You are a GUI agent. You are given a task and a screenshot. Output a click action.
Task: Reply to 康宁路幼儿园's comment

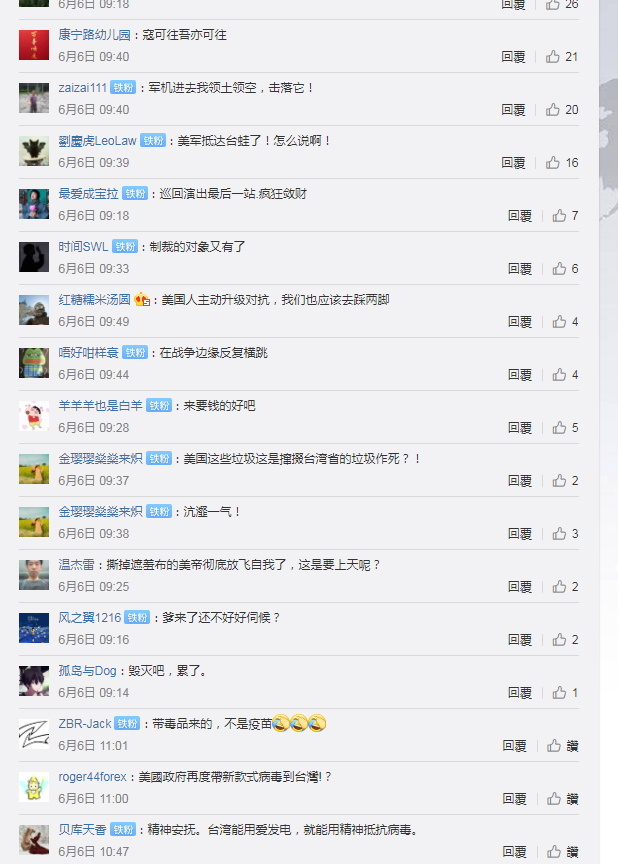tap(513, 57)
